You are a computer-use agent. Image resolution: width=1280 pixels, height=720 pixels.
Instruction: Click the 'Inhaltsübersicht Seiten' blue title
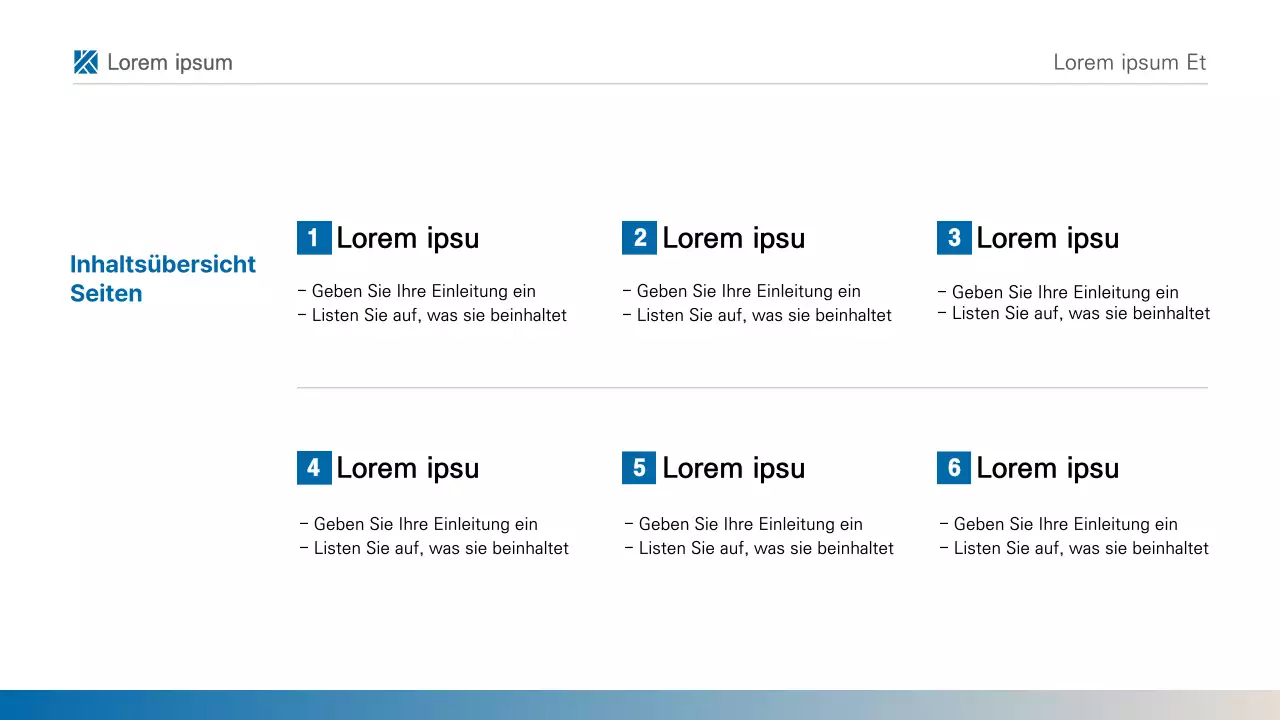coord(162,278)
